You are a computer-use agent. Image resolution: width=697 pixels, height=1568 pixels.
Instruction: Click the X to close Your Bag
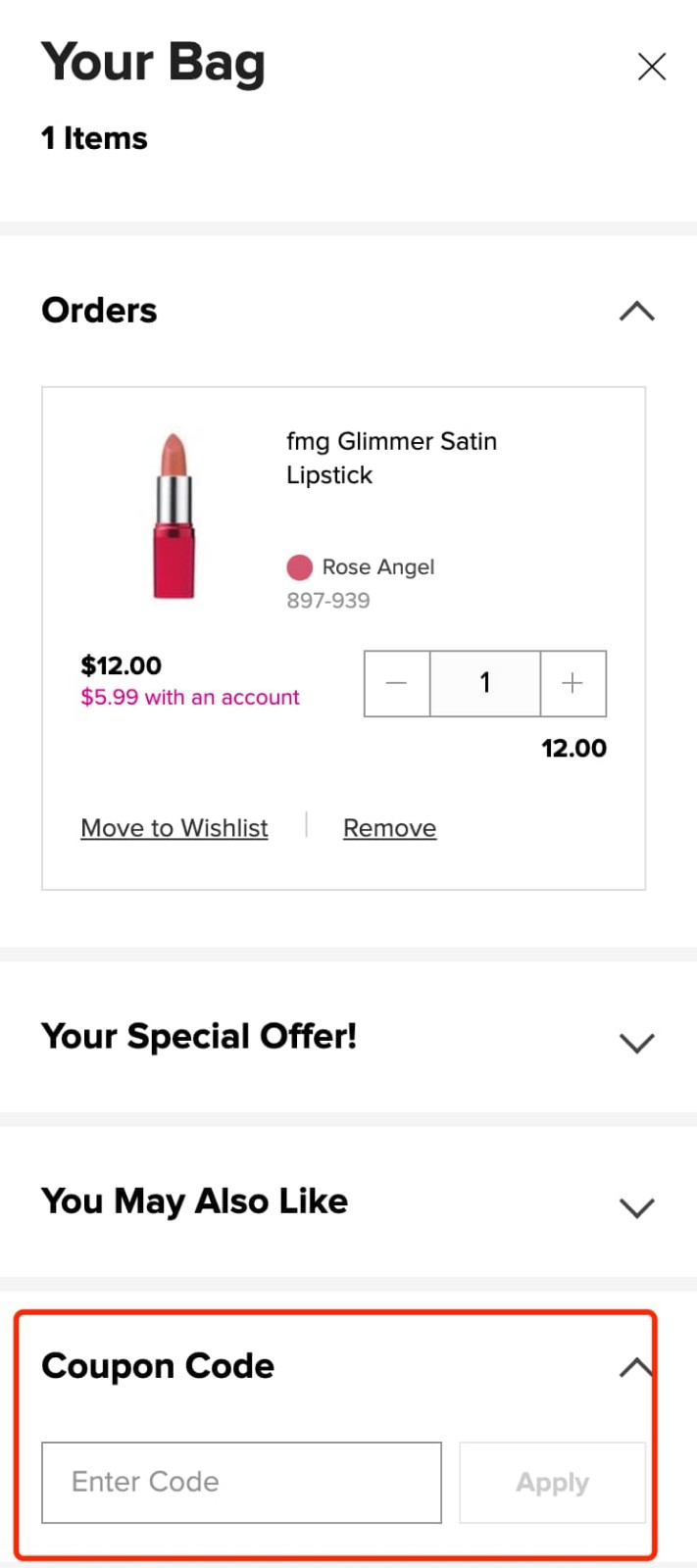[651, 67]
